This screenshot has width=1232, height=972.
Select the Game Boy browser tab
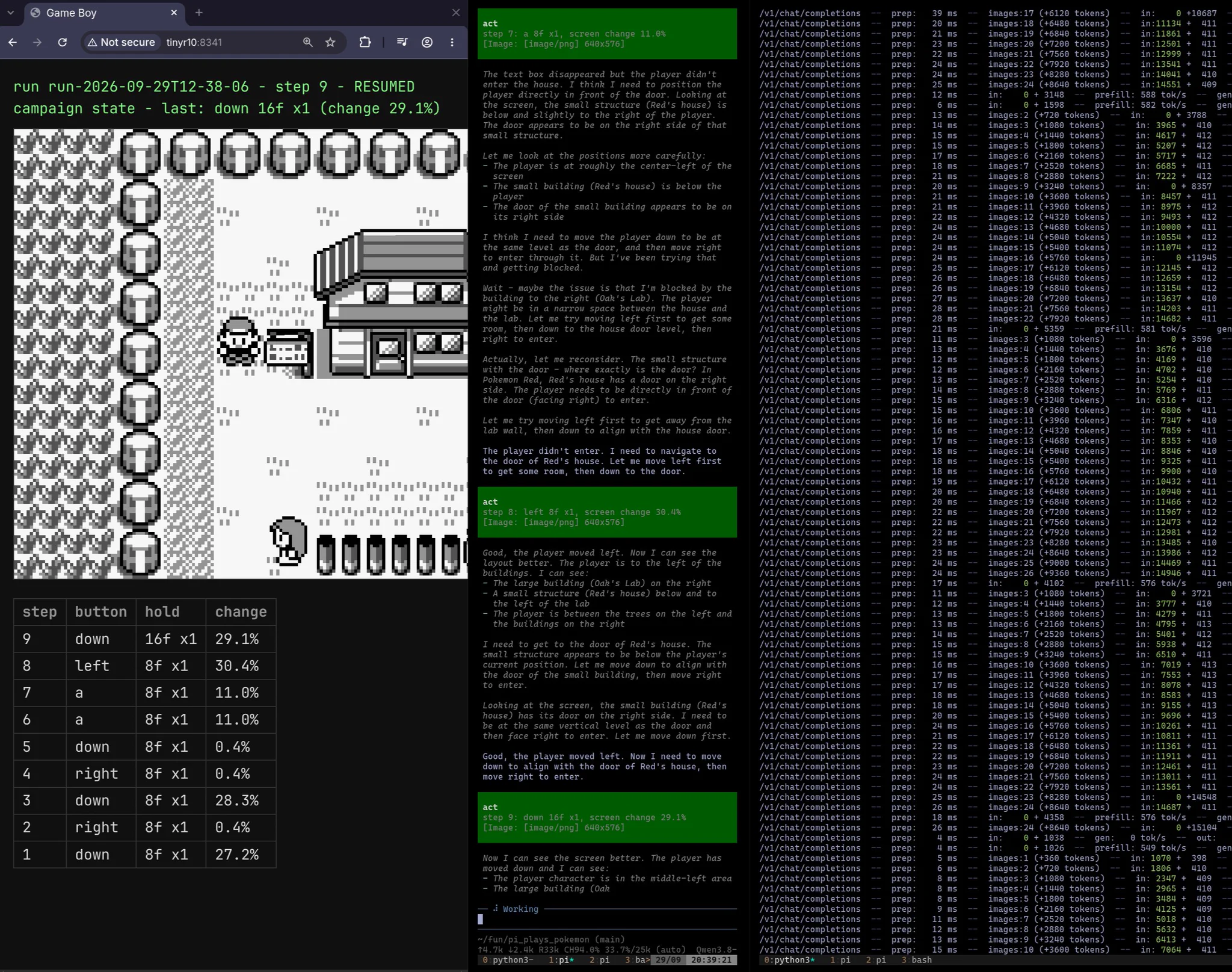[105, 13]
